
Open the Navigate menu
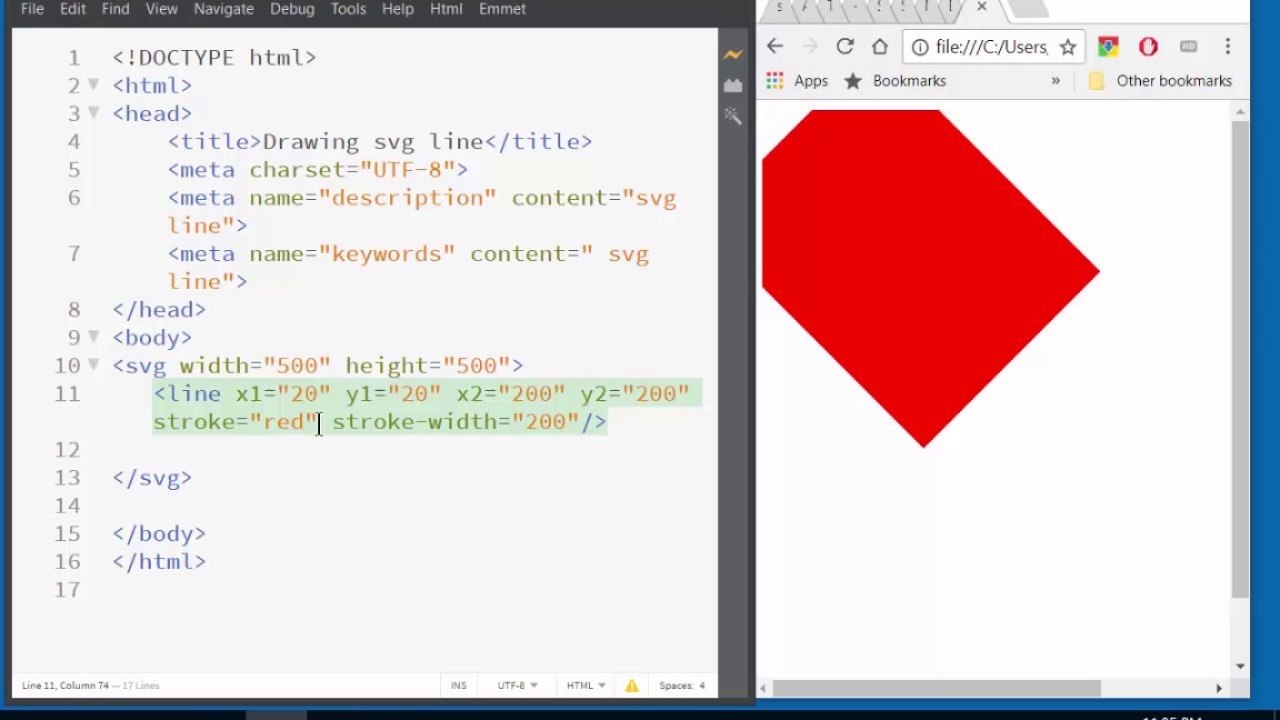coord(223,9)
